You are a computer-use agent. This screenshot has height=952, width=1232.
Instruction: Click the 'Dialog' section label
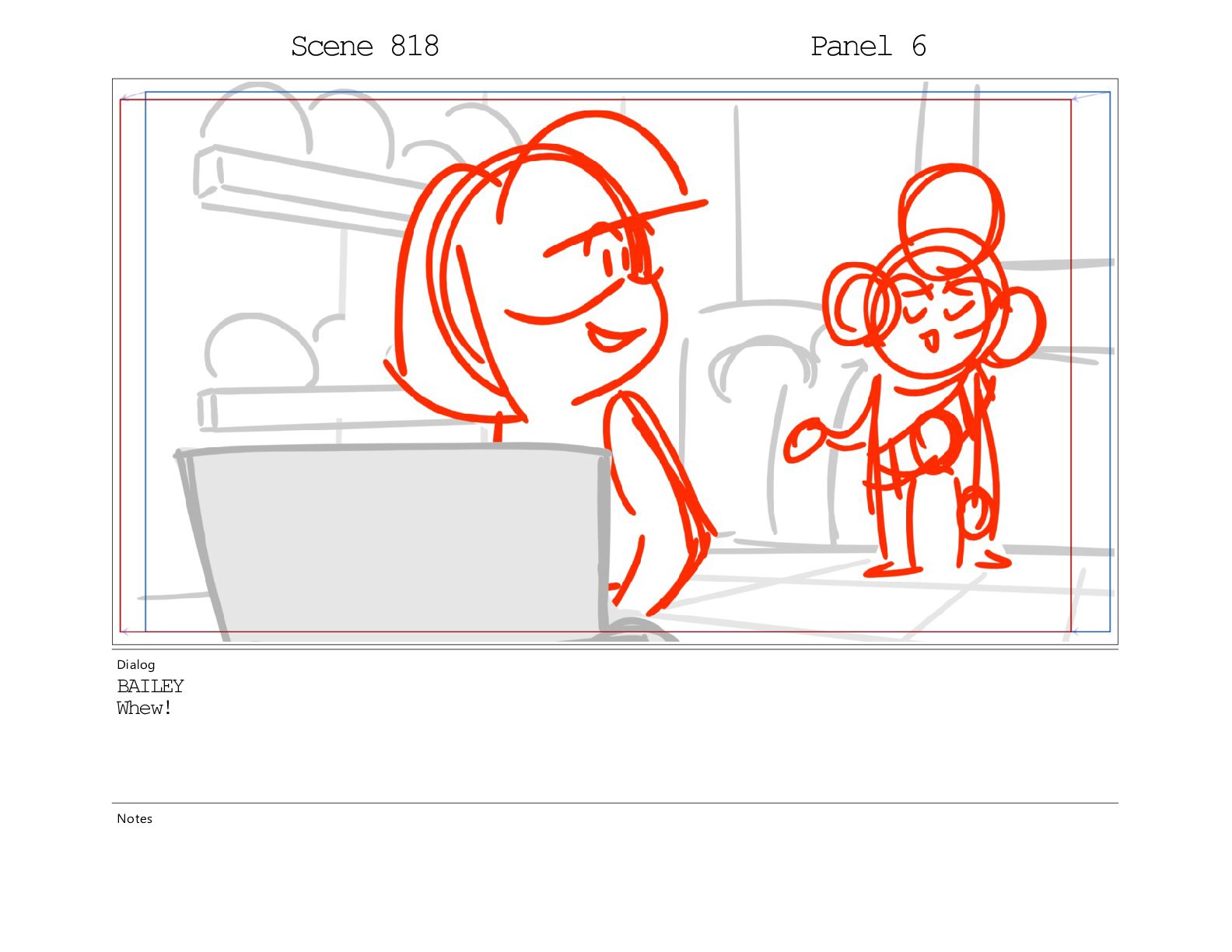(136, 664)
